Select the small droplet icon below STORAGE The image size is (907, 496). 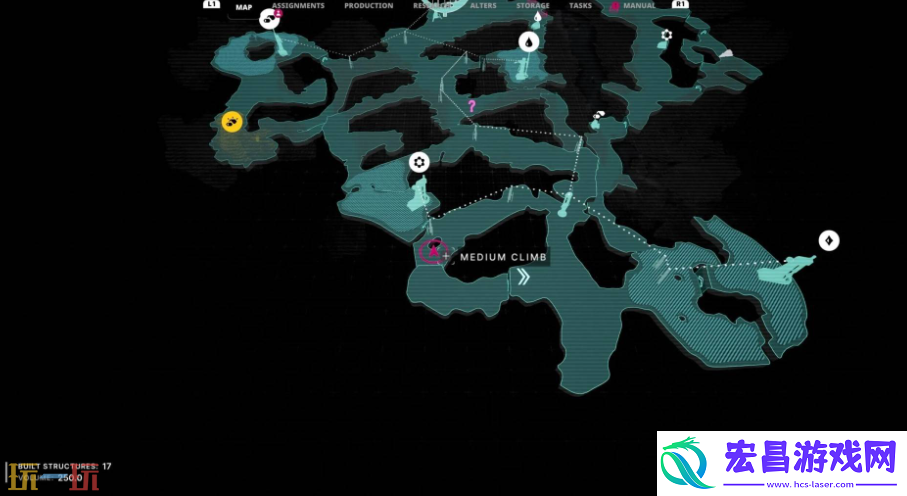(x=537, y=17)
